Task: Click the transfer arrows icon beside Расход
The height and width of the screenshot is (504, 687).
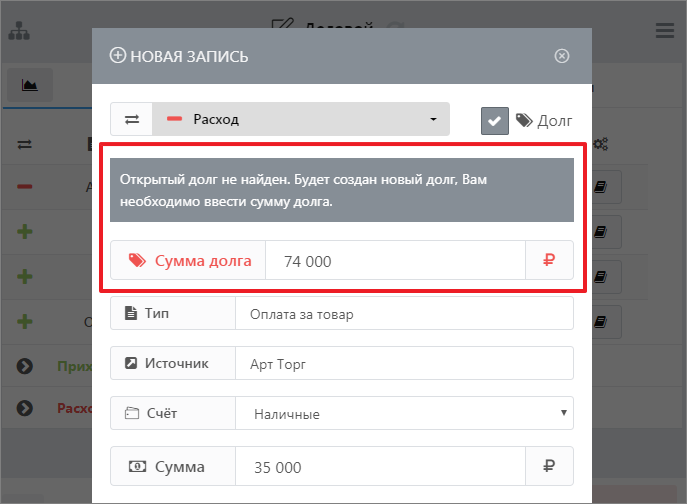Action: (x=131, y=119)
